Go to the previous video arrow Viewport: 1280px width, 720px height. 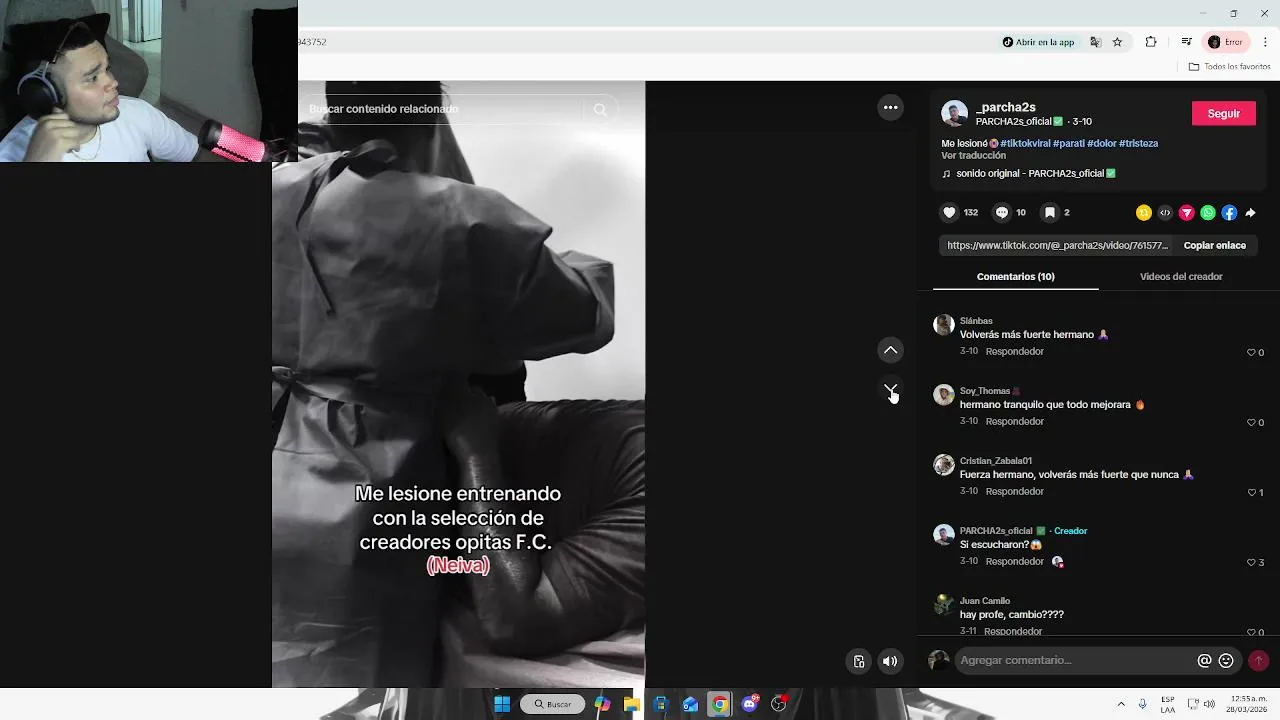890,350
